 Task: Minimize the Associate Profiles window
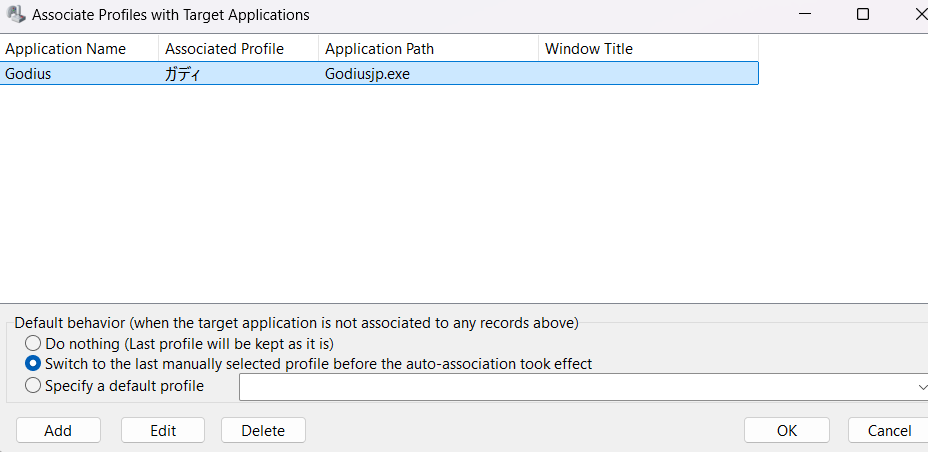click(x=805, y=14)
